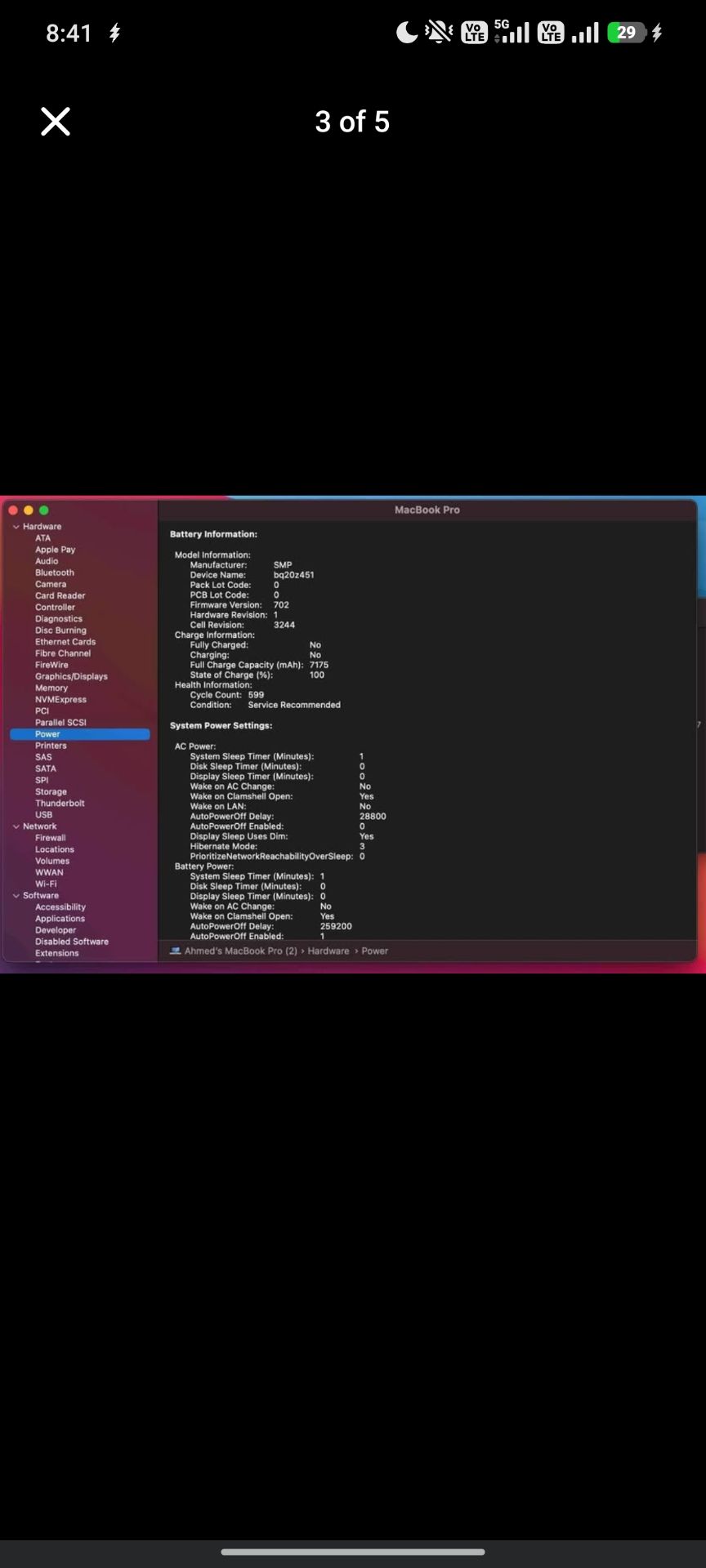Click the Hardware breadcrumb in path bar

328,951
